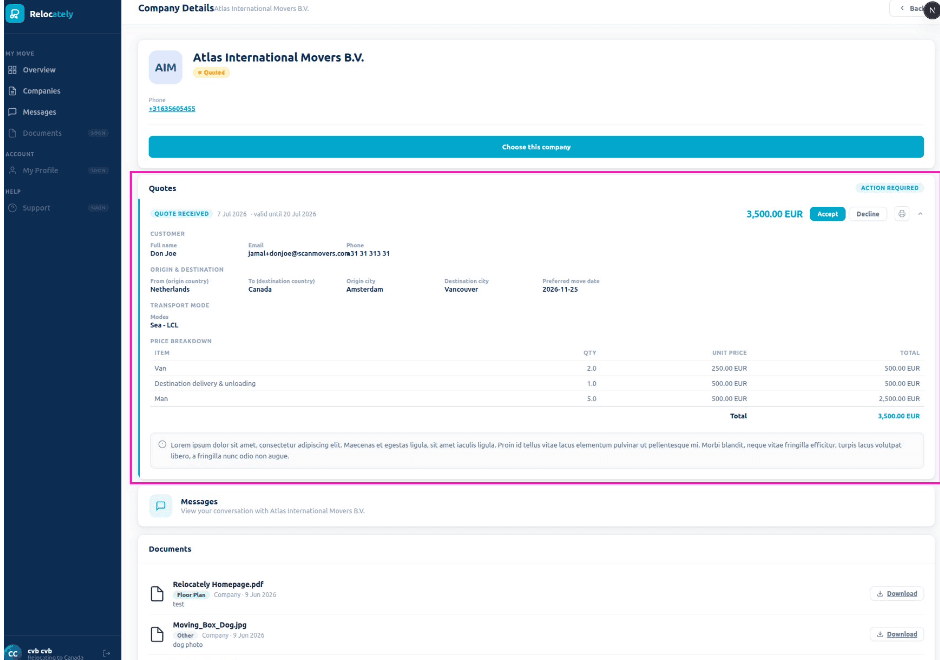Click the N avatar at top right

pyautogui.click(x=932, y=10)
